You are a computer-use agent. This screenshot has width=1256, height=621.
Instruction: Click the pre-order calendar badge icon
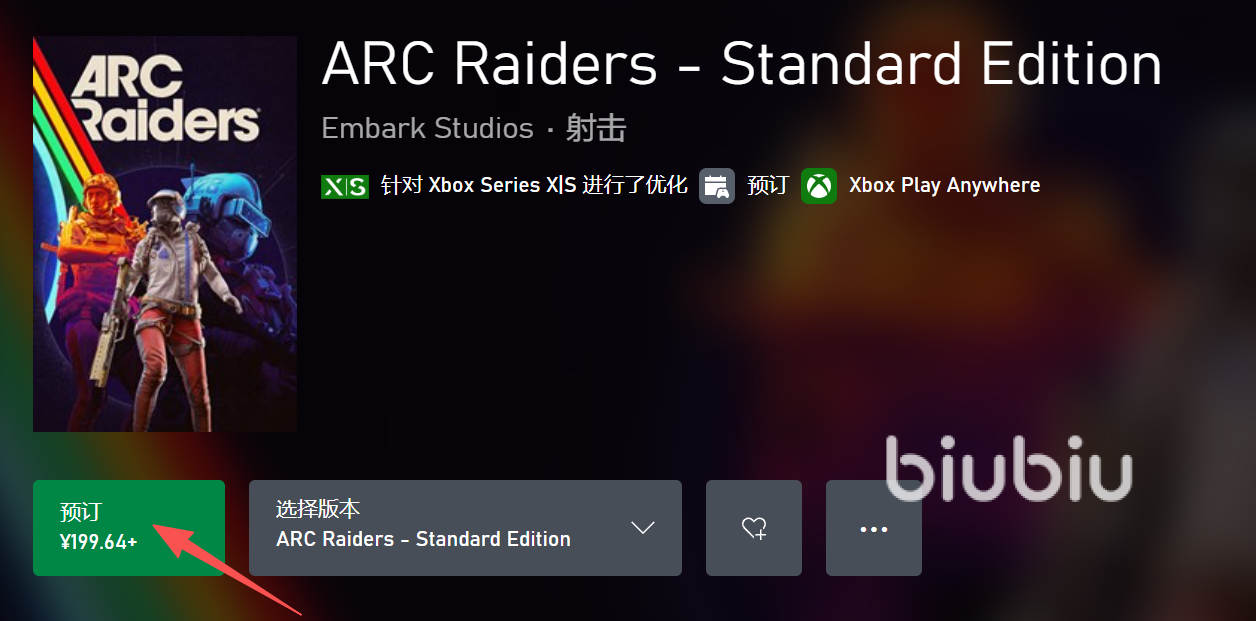click(717, 186)
